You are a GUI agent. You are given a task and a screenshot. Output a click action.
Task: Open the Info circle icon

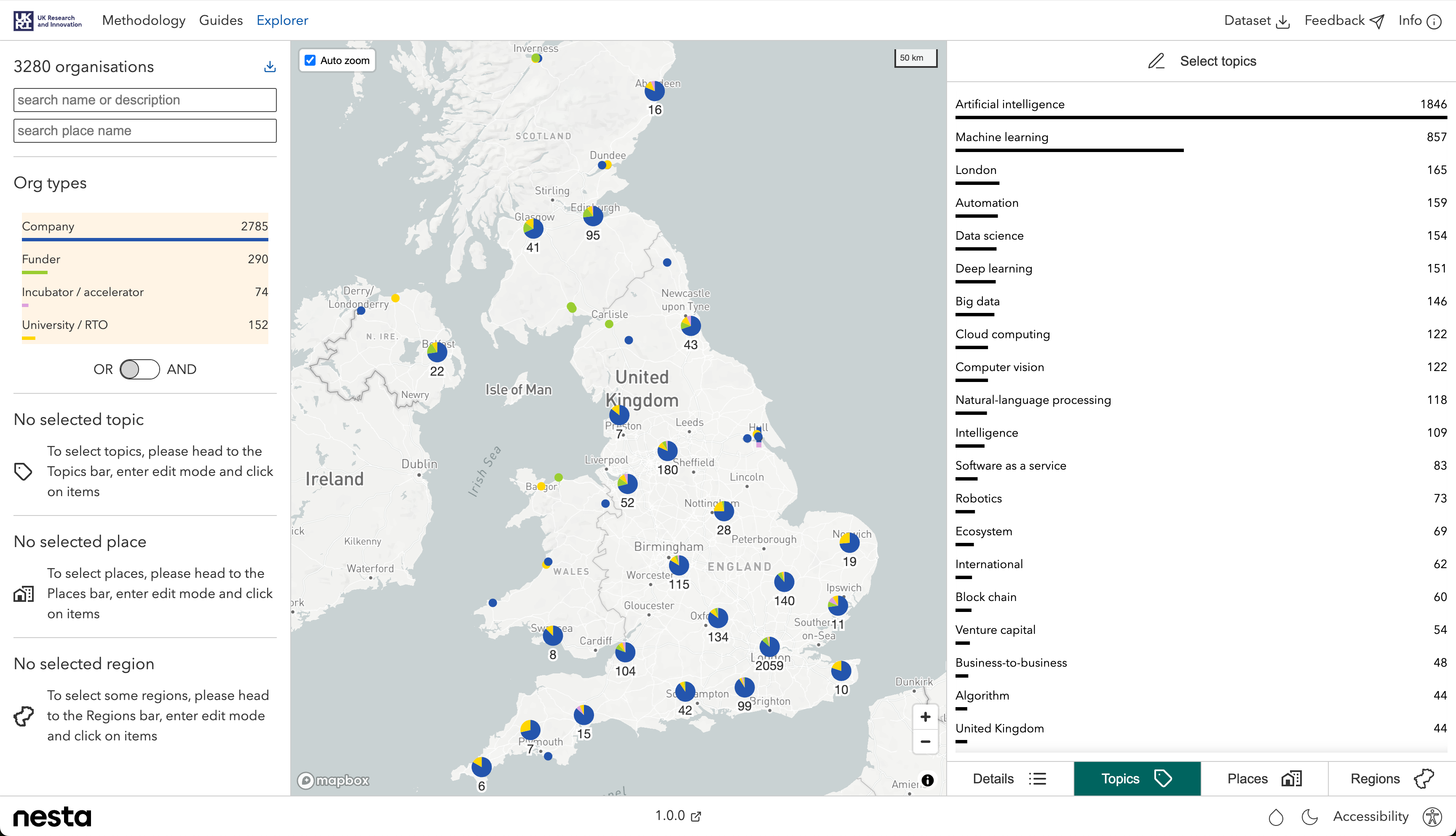pos(1434,21)
